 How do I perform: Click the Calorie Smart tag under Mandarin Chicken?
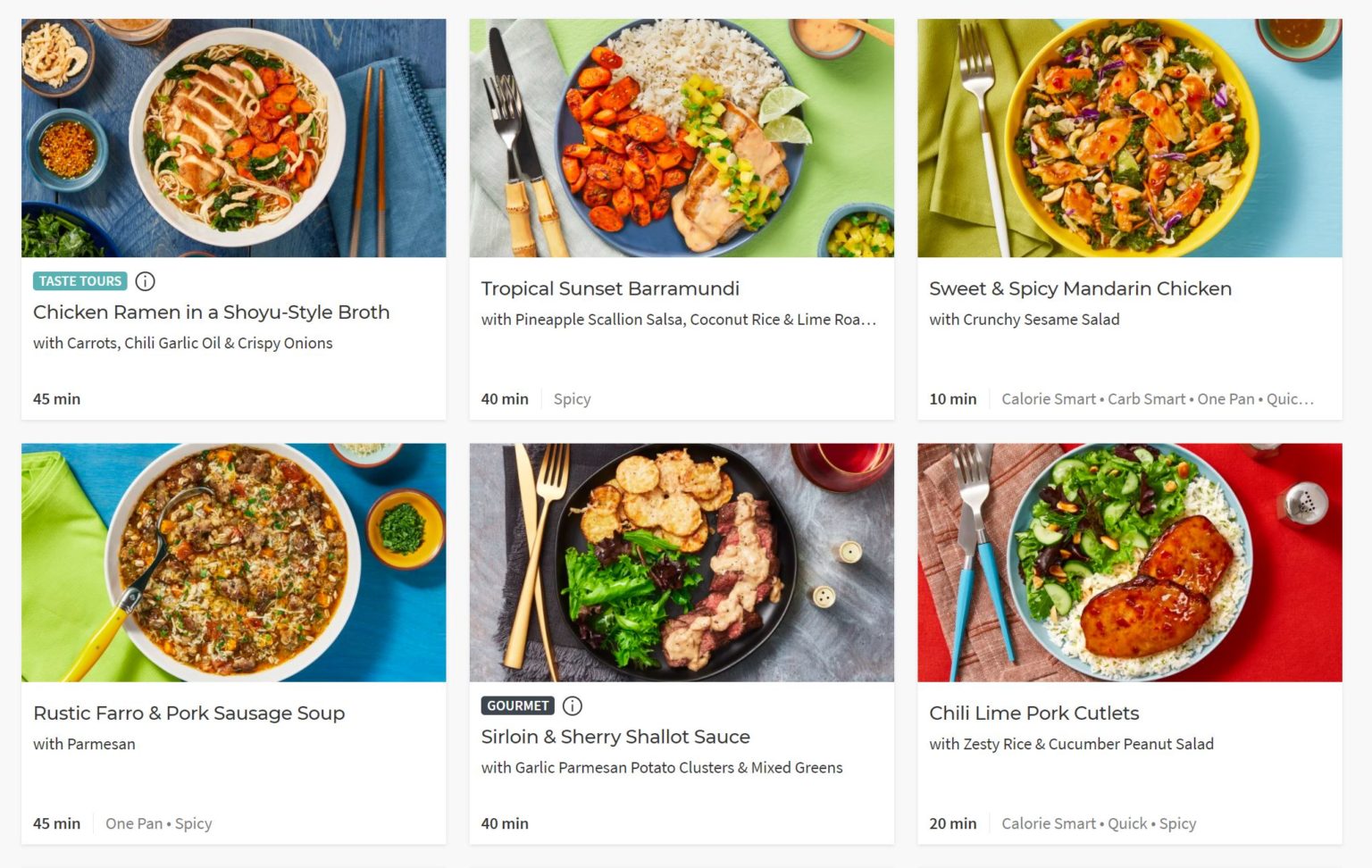click(x=1050, y=399)
